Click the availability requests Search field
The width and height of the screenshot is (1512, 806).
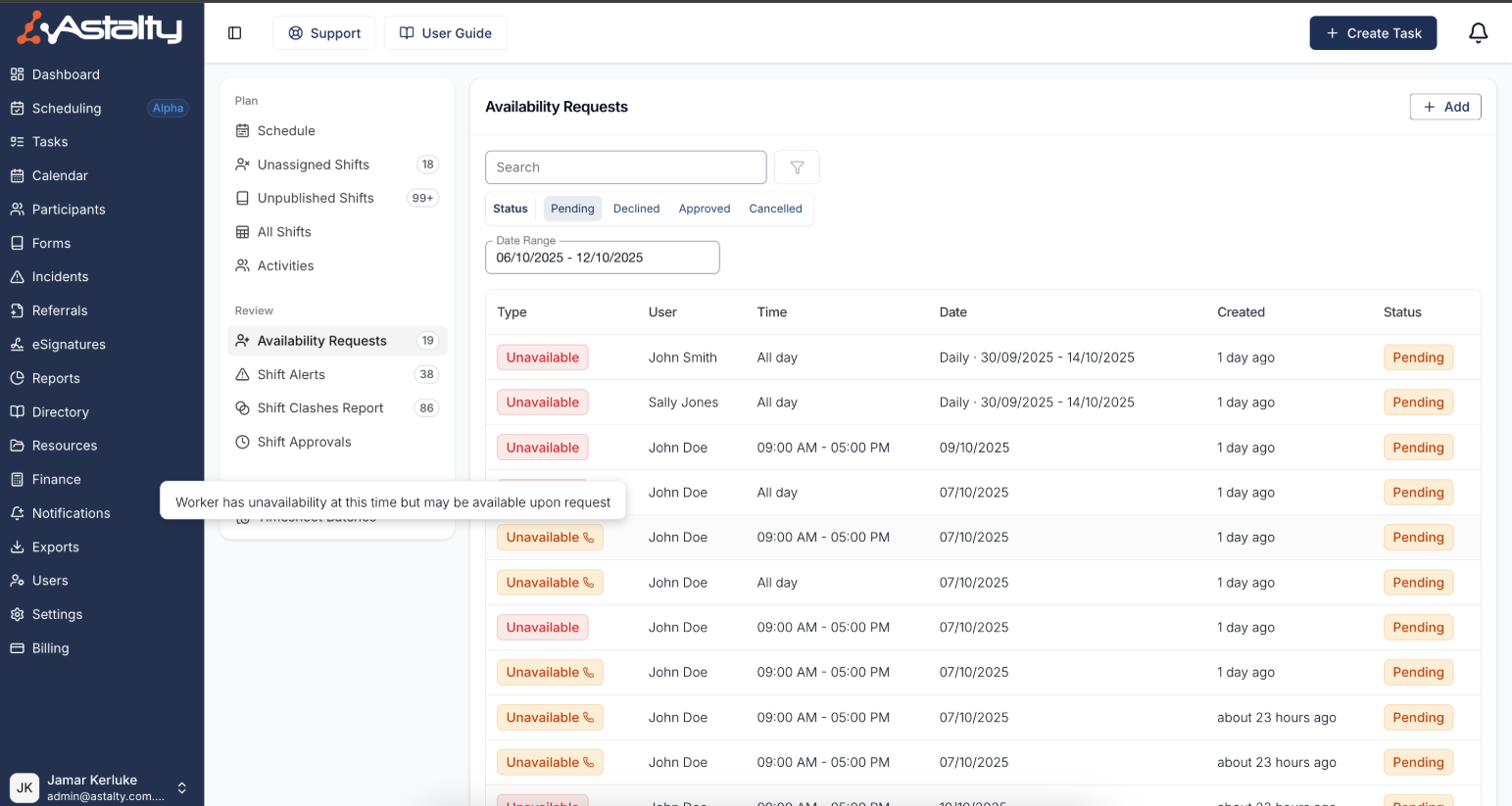coord(625,167)
